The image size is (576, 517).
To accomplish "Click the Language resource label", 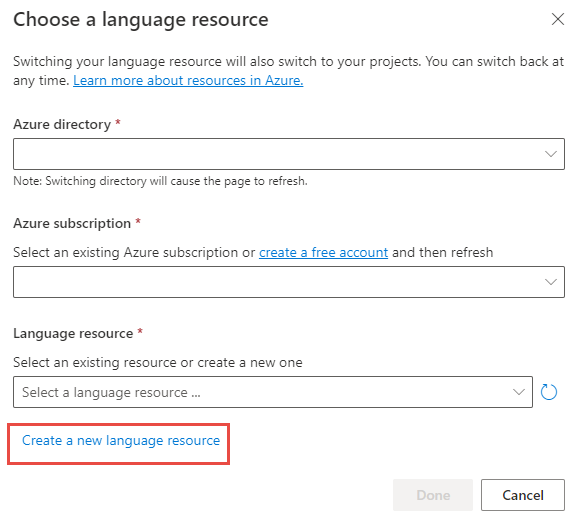I will tap(73, 333).
